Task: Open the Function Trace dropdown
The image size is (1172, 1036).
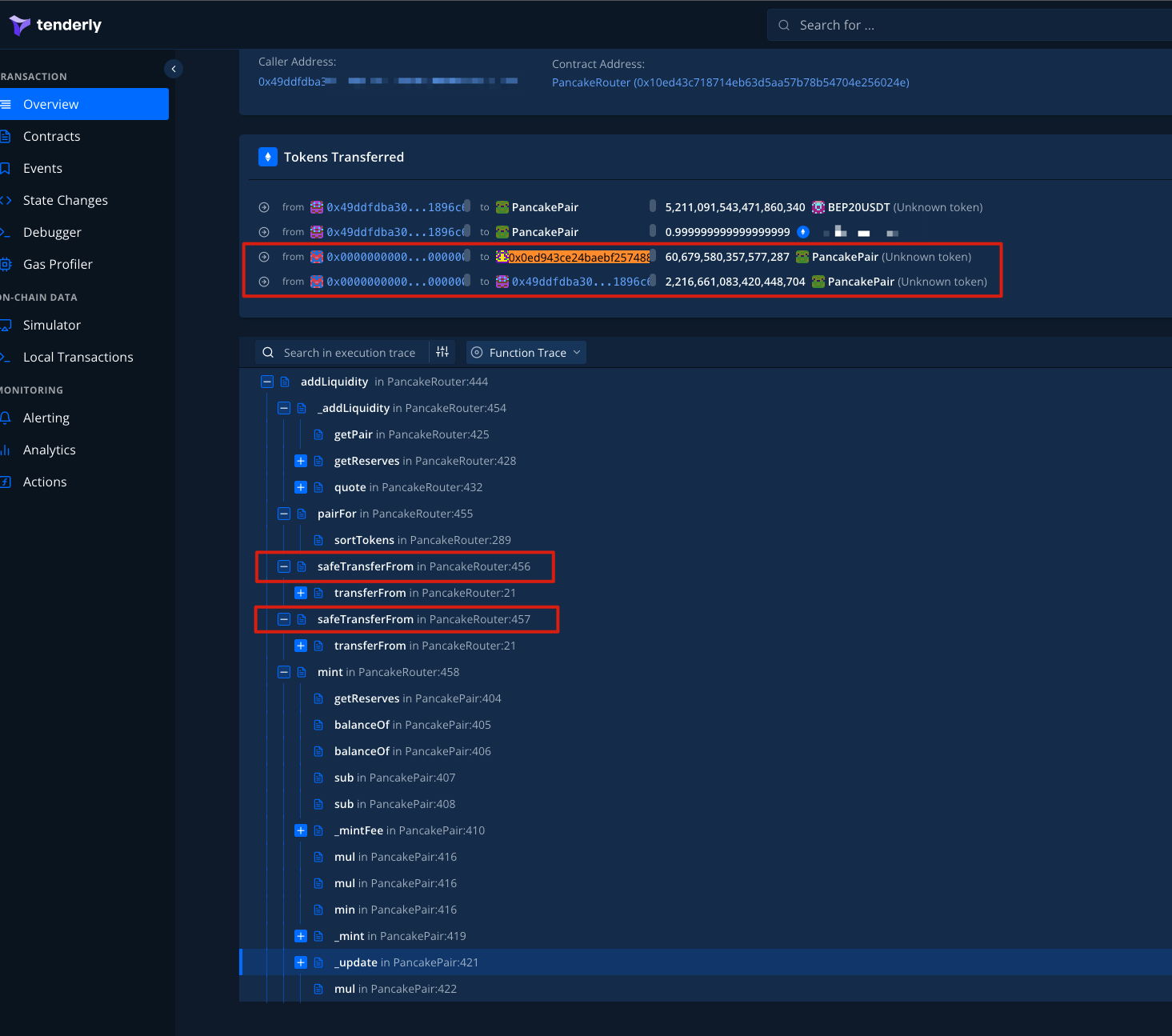Action: coord(526,353)
